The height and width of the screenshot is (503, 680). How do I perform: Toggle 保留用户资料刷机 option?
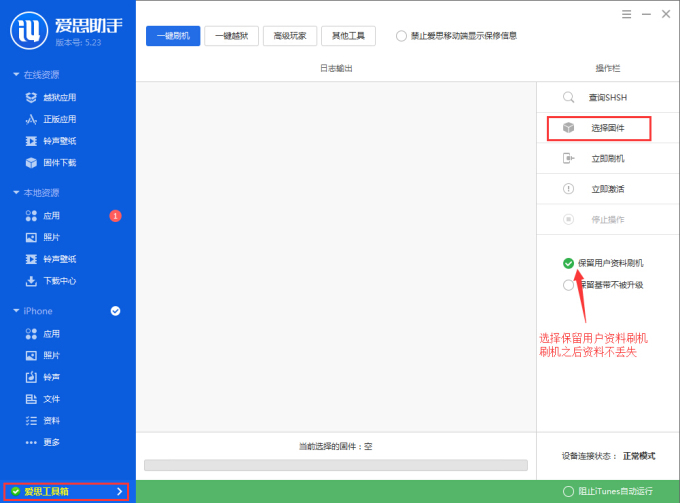pyautogui.click(x=568, y=263)
